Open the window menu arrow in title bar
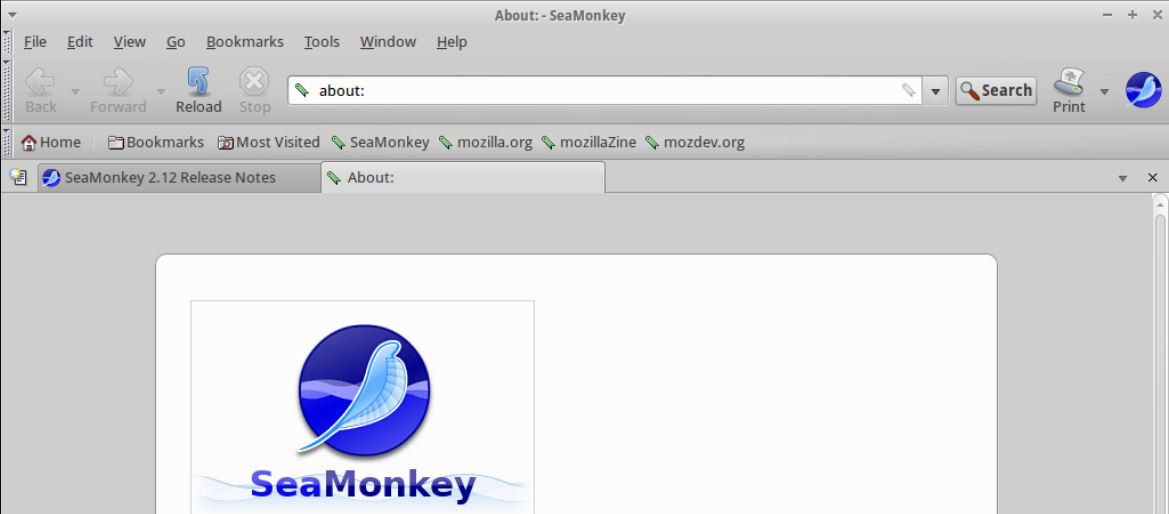This screenshot has height=514, width=1169. 12,14
